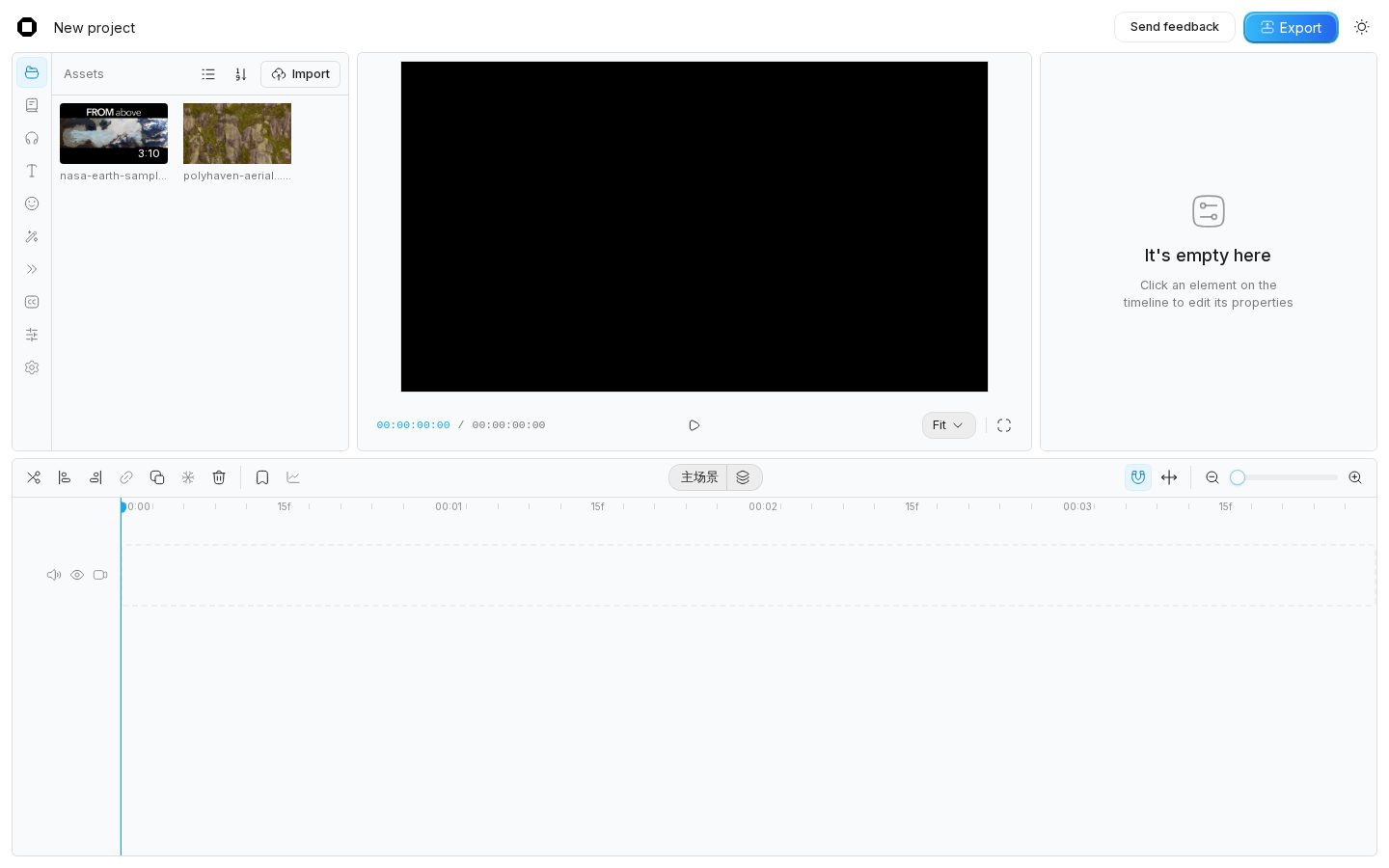
Task: Open the magic wand effects panel
Action: coord(32,236)
